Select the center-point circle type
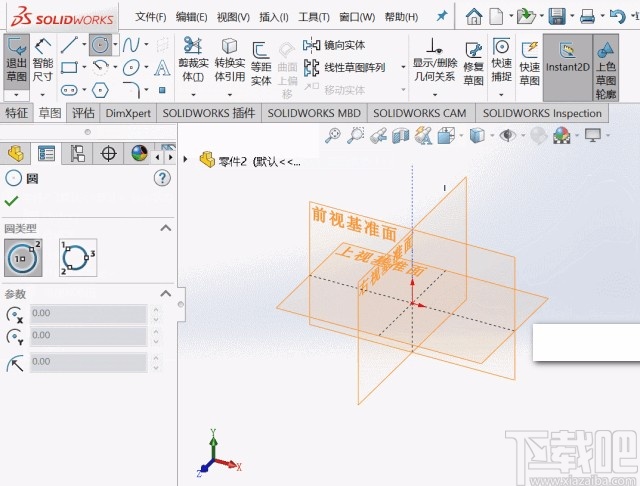This screenshot has height=486, width=640. 23,257
